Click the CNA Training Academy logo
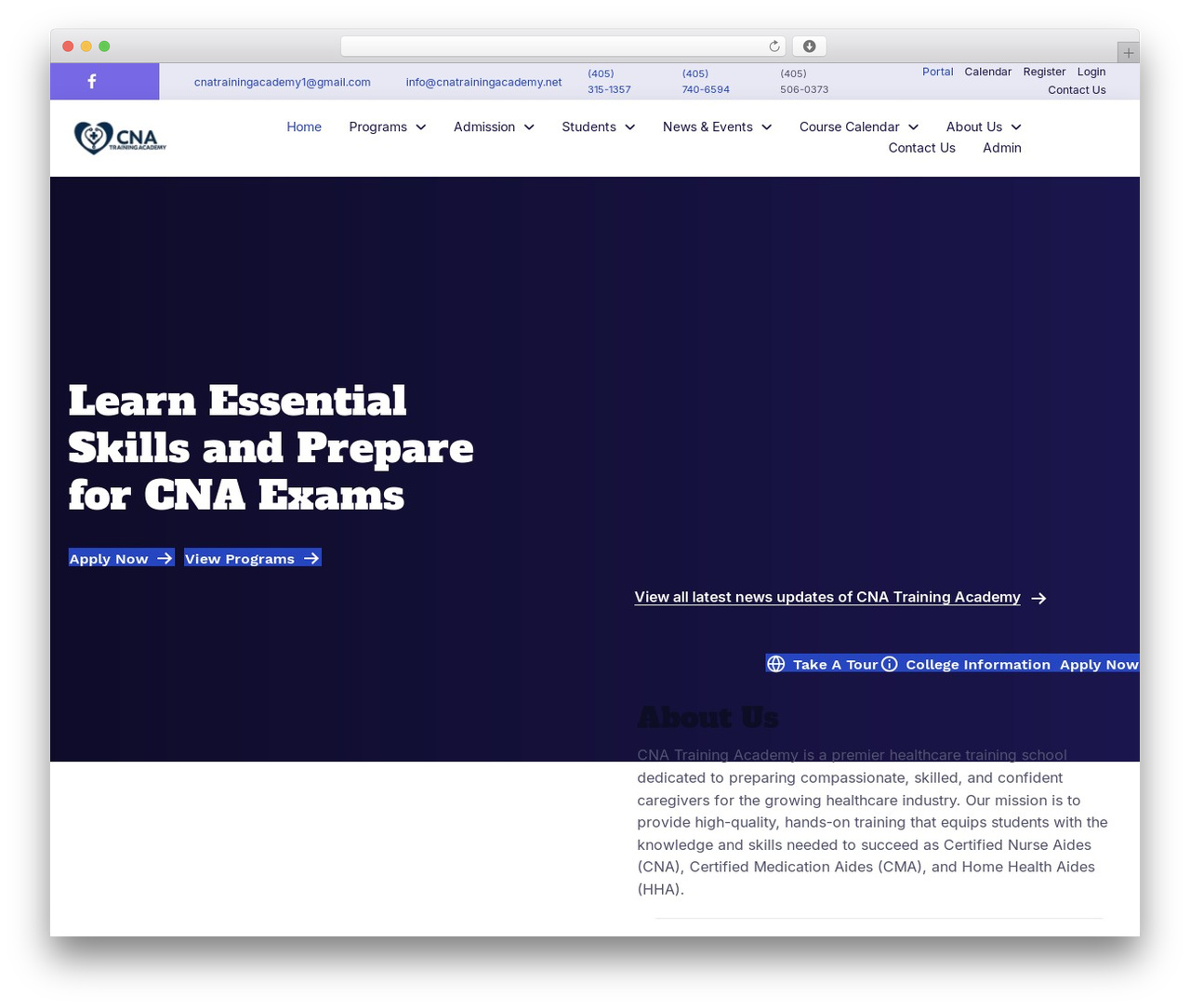Viewport: 1190px width, 1008px height. pyautogui.click(x=120, y=138)
